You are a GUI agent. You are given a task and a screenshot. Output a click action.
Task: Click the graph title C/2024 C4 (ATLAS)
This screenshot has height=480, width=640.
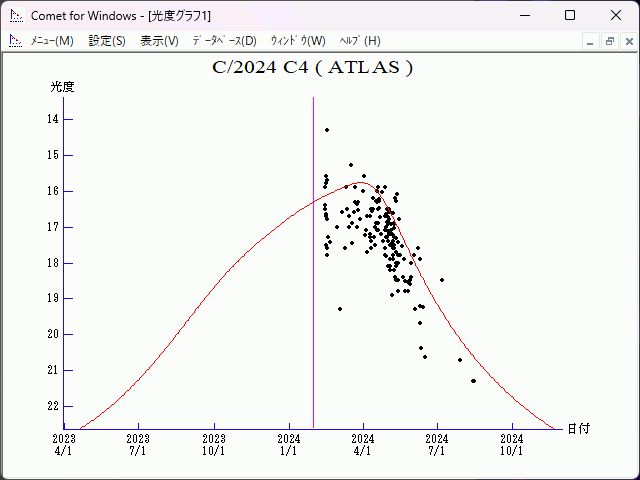click(x=312, y=68)
